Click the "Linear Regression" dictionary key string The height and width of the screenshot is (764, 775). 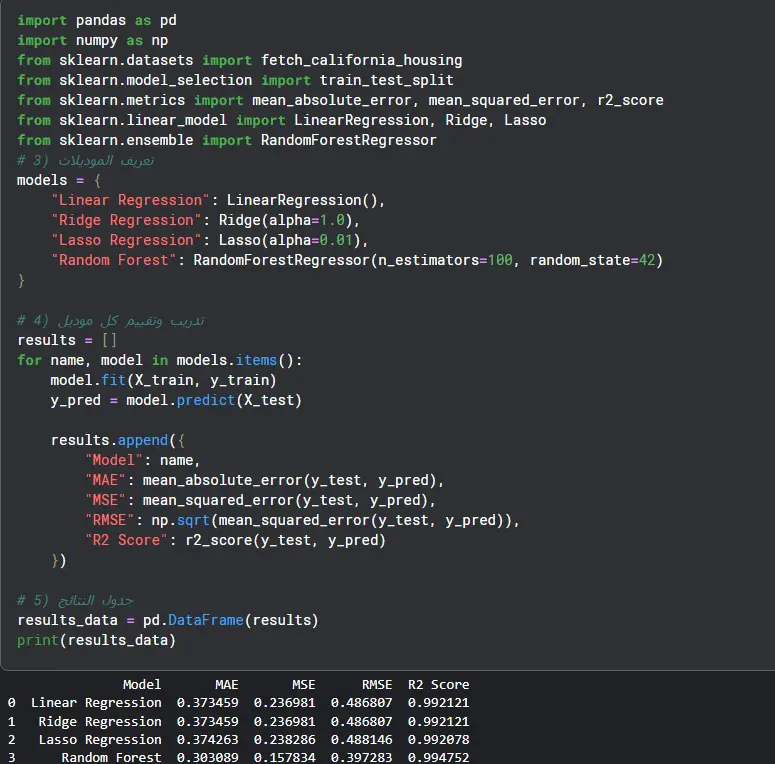click(x=134, y=200)
